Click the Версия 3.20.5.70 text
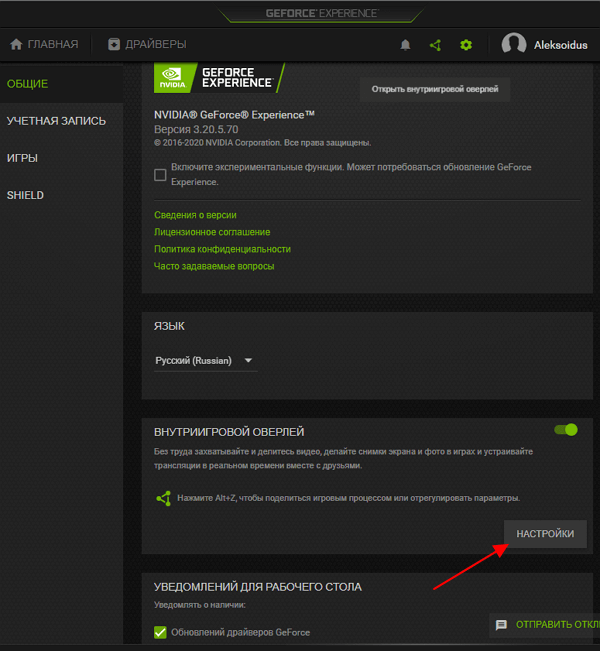The width and height of the screenshot is (600, 651). [x=196, y=130]
